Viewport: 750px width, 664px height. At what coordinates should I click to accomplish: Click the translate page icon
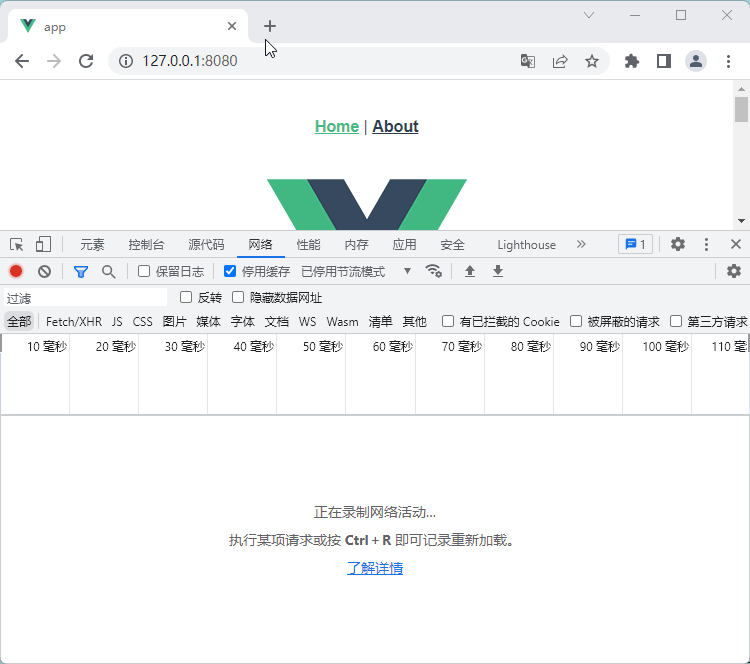(528, 61)
